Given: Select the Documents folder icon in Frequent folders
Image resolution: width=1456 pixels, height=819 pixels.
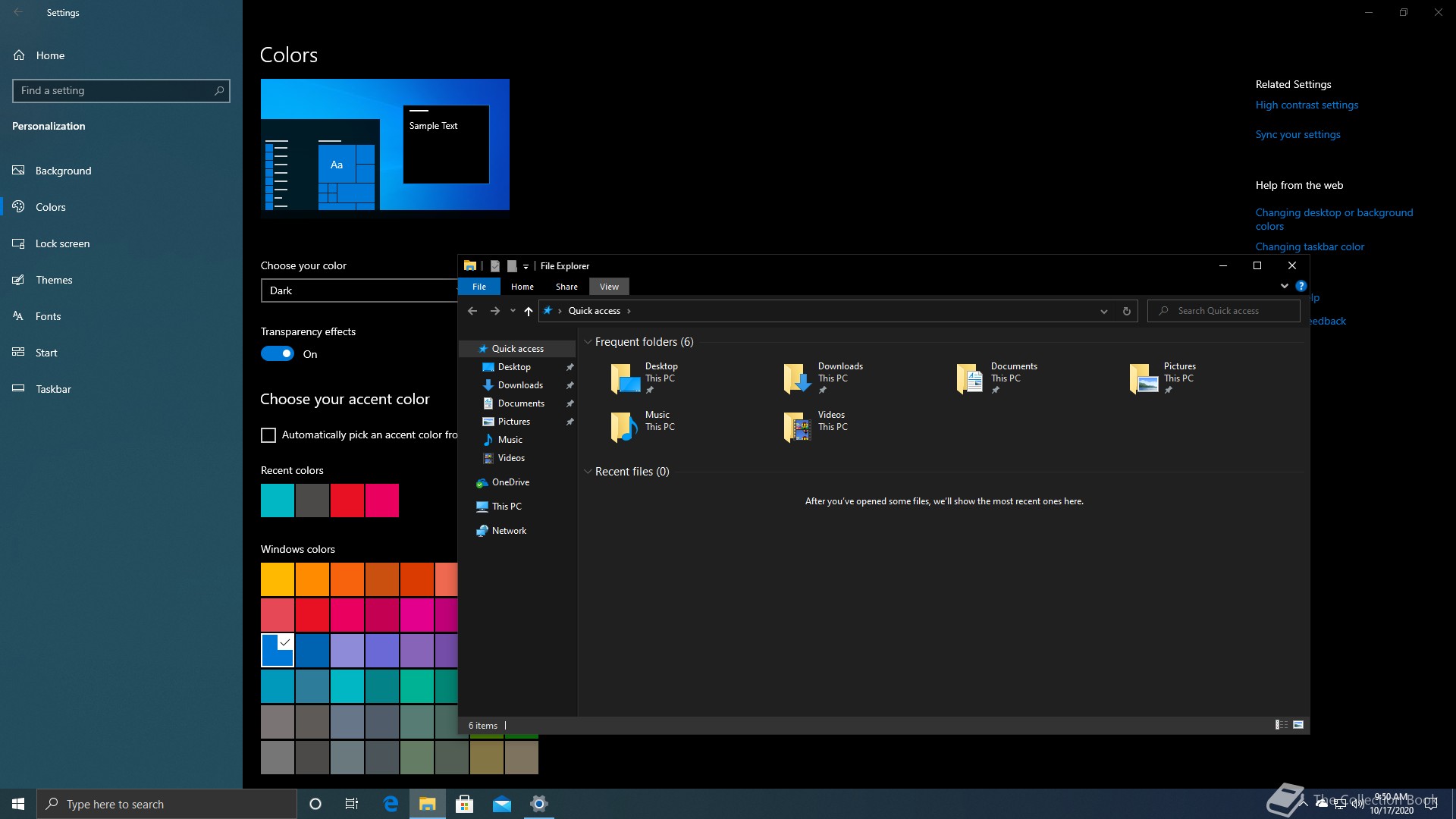Looking at the screenshot, I should click(x=970, y=378).
